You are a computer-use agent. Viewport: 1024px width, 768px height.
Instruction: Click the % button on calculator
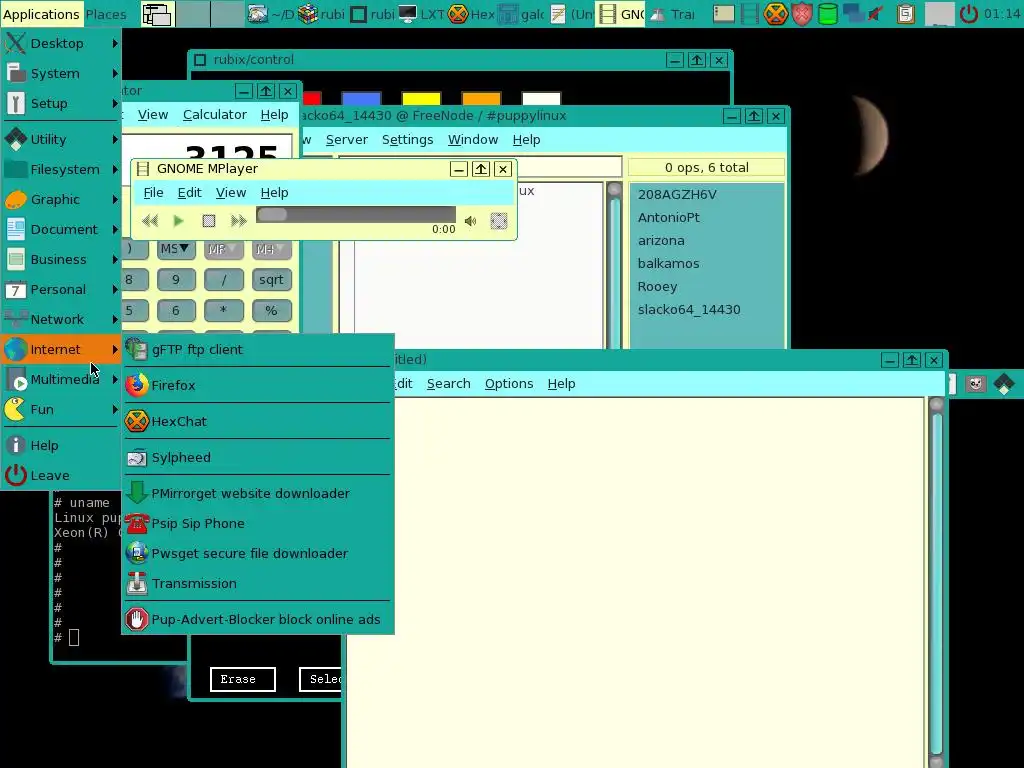(271, 311)
